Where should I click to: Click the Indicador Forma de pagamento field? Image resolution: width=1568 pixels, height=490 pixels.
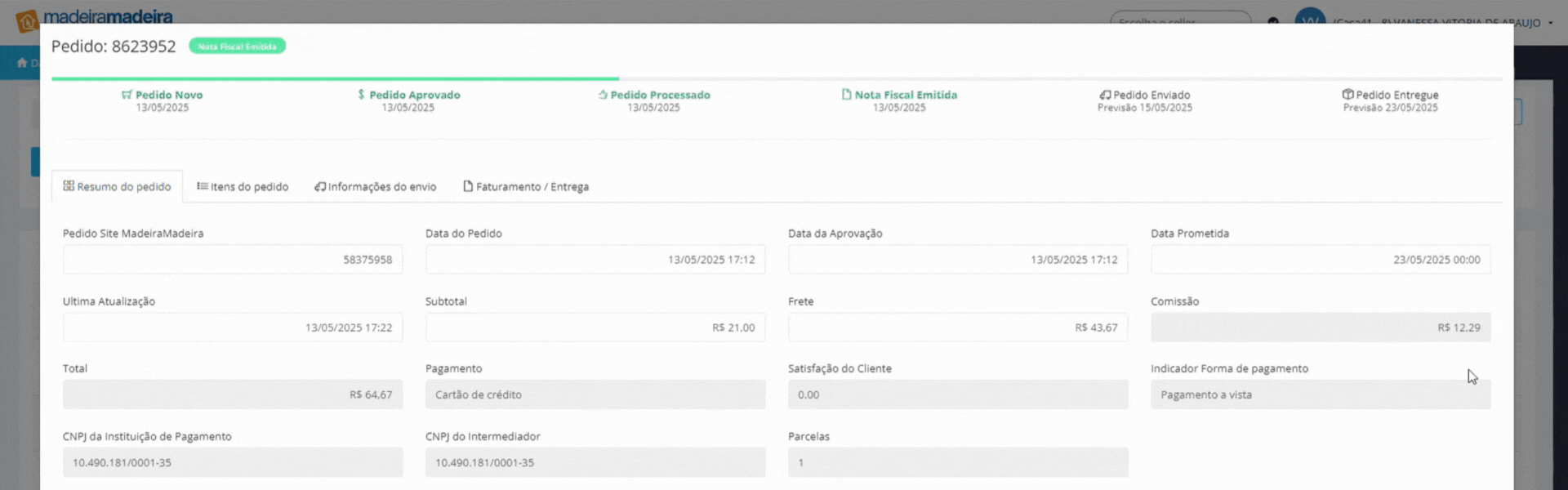[1321, 394]
